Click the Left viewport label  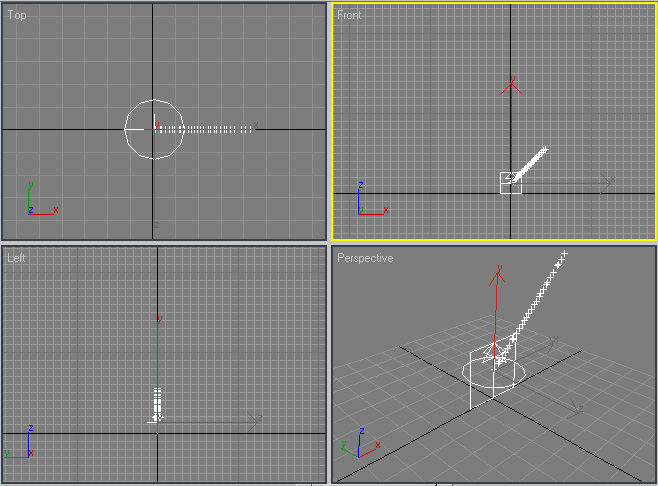click(x=17, y=258)
